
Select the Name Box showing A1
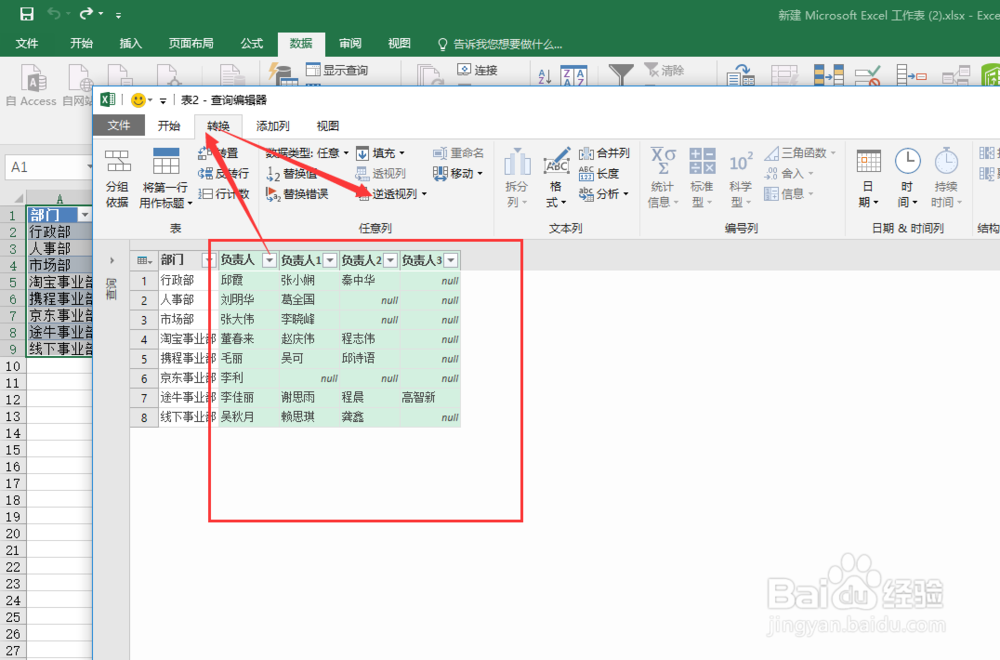[48, 167]
